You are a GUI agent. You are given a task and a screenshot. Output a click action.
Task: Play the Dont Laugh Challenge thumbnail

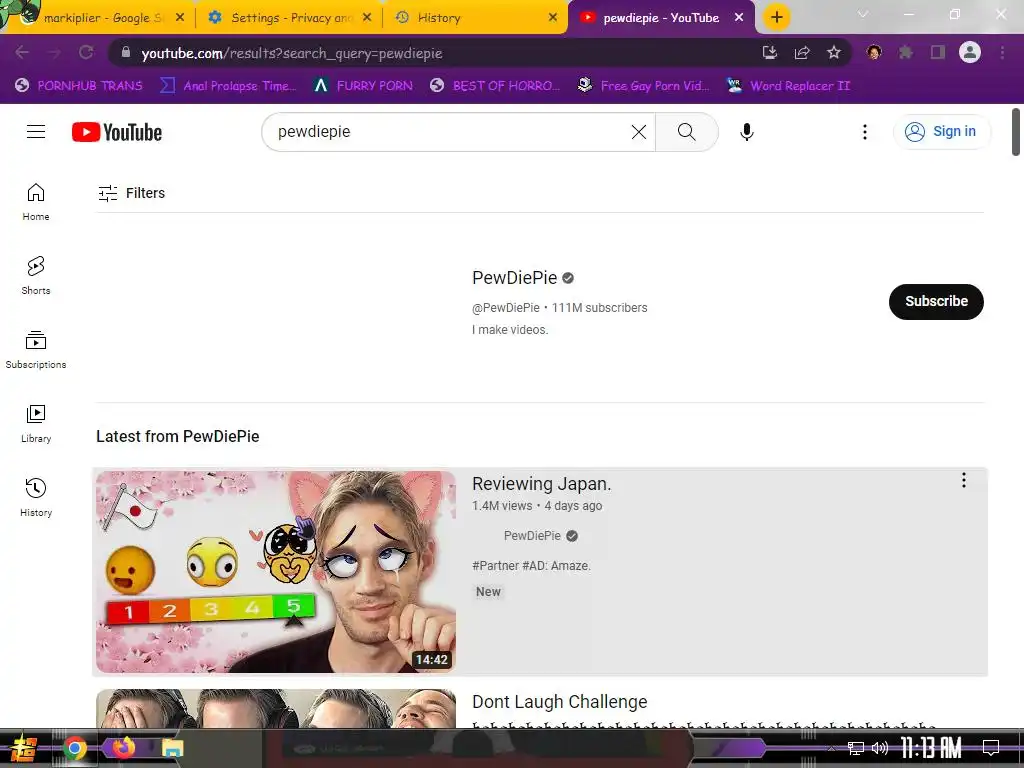pos(276,709)
